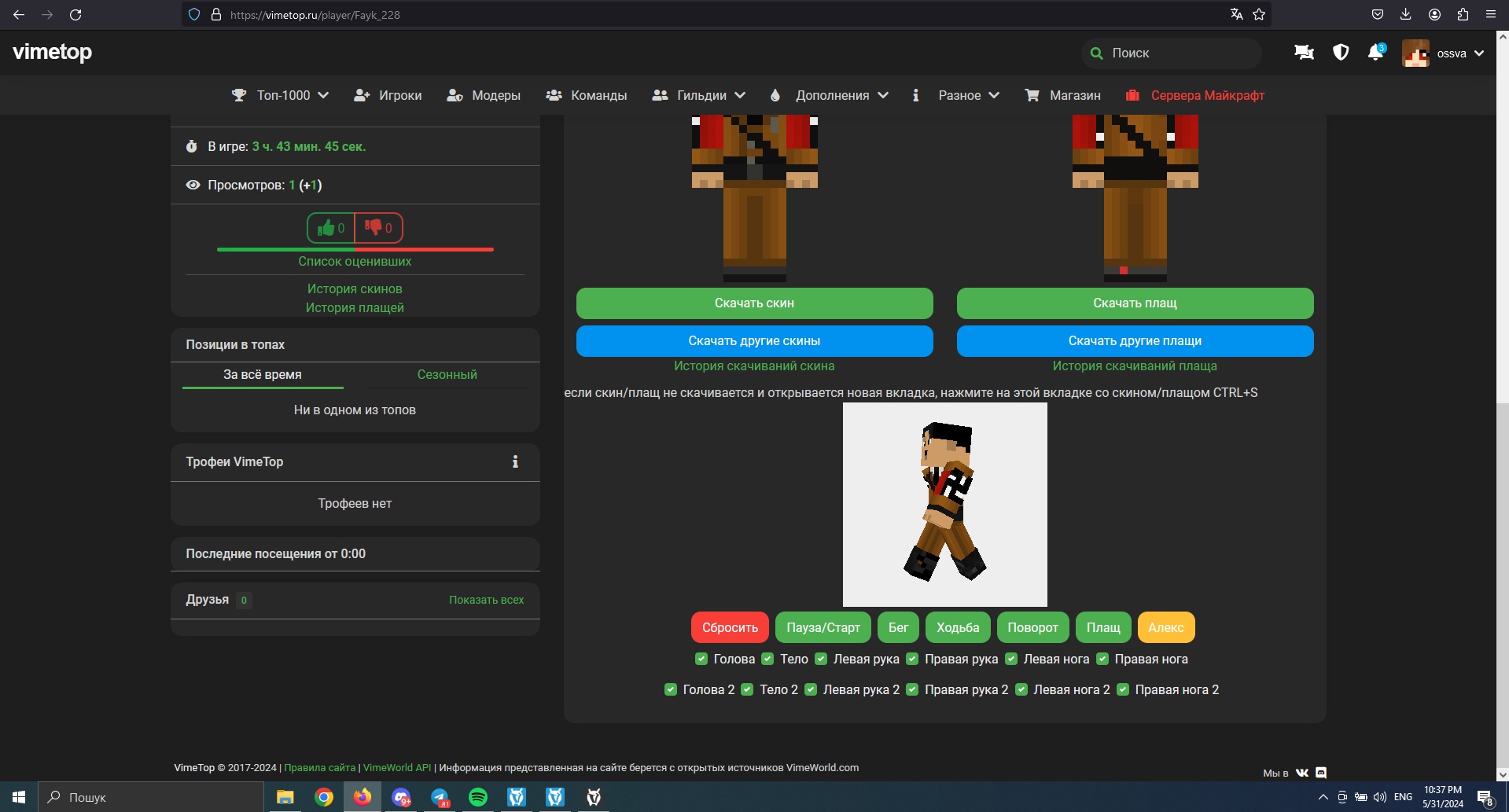The width and height of the screenshot is (1509, 812).
Task: Click the thumbs up like icon
Action: click(x=326, y=228)
